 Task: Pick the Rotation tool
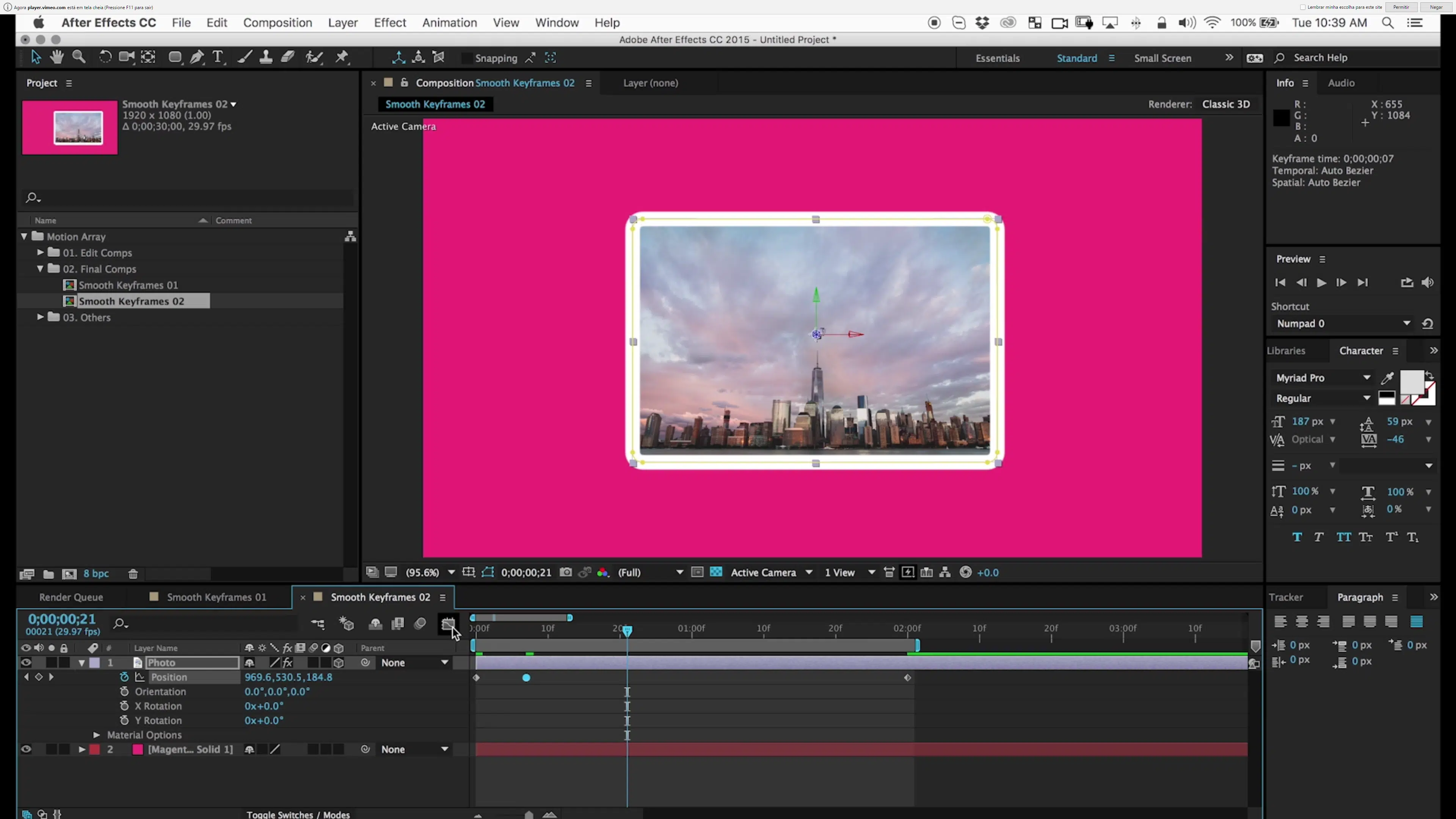click(x=105, y=57)
